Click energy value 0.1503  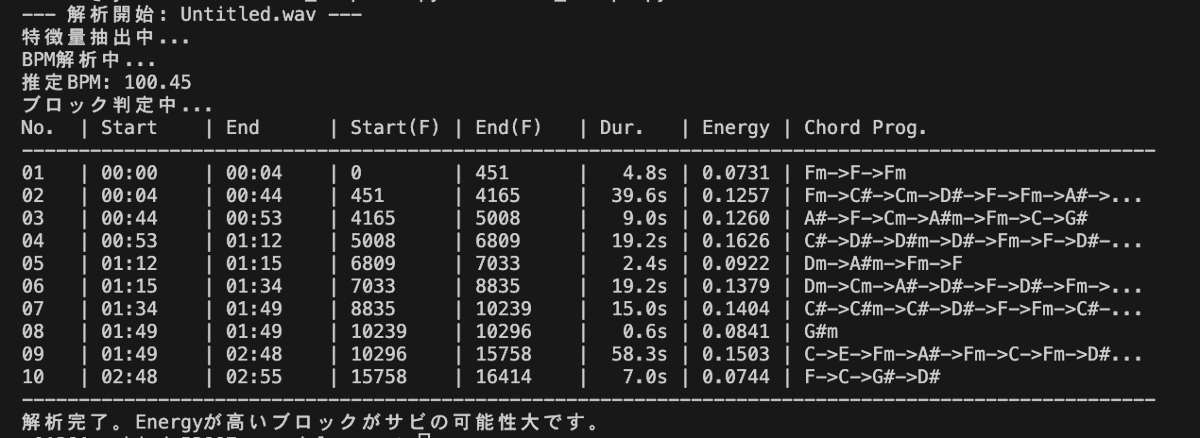736,352
